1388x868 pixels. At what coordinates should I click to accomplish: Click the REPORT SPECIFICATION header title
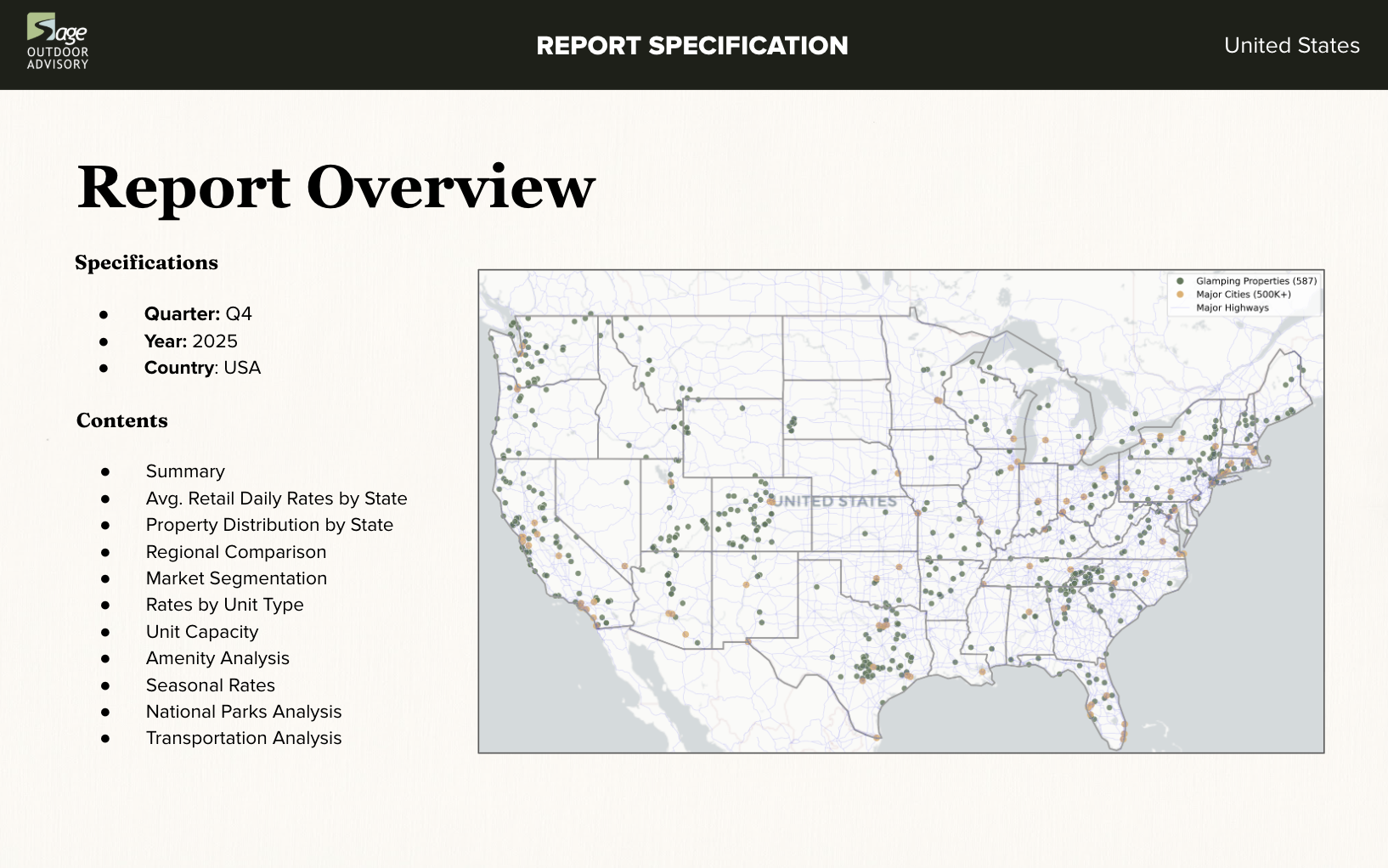[692, 46]
